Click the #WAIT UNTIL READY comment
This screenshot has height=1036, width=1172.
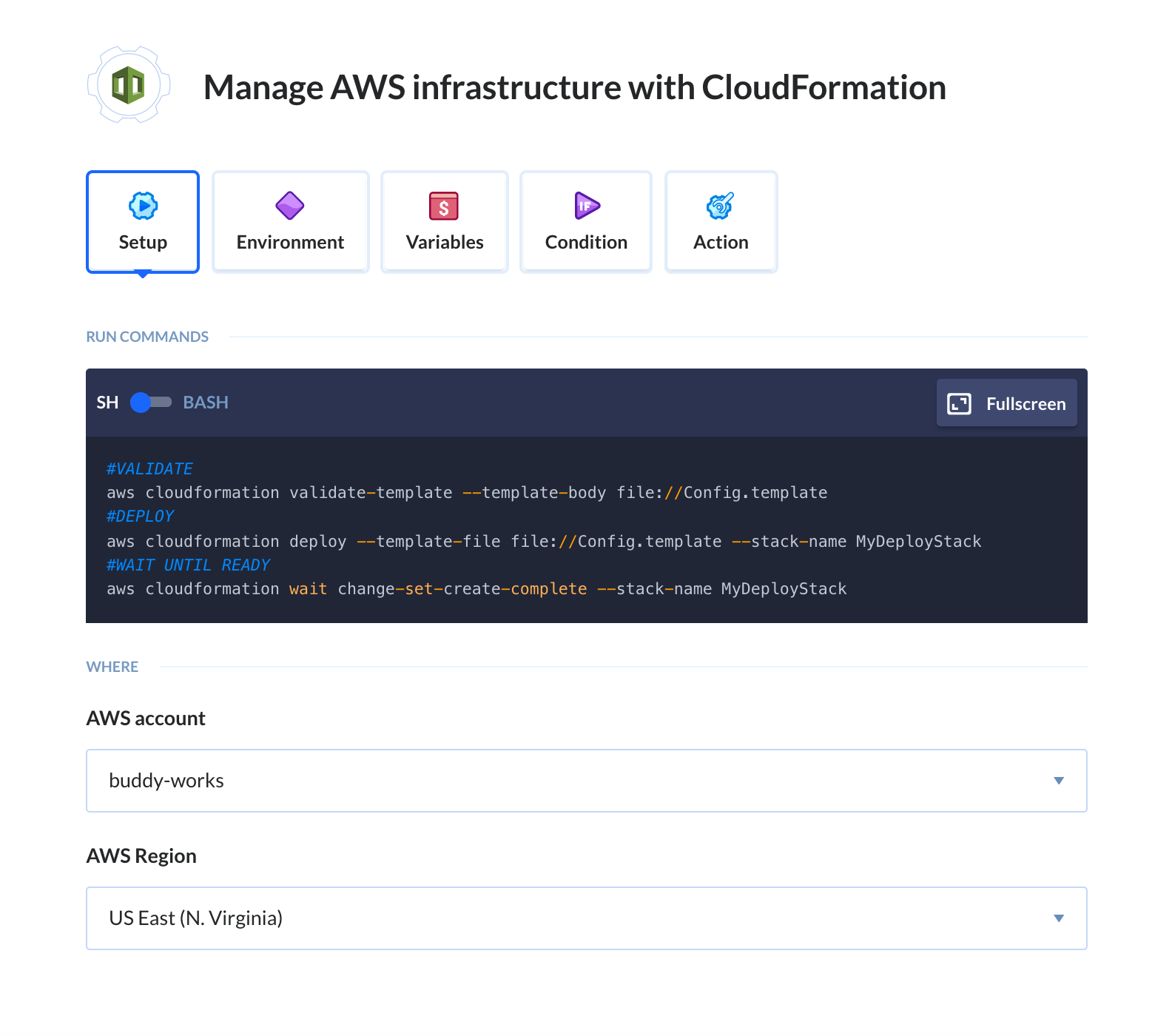coord(188,565)
